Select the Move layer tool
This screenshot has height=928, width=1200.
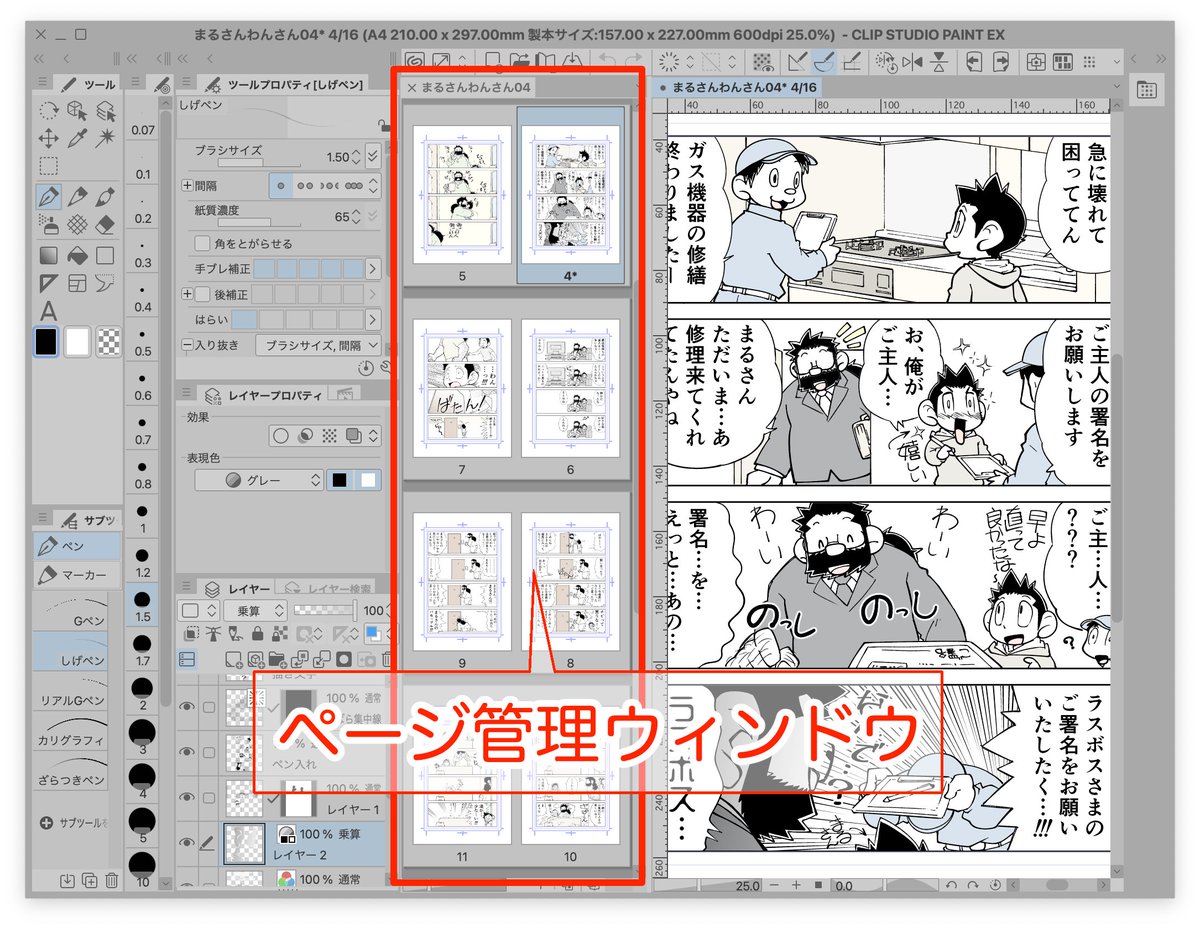(49, 139)
